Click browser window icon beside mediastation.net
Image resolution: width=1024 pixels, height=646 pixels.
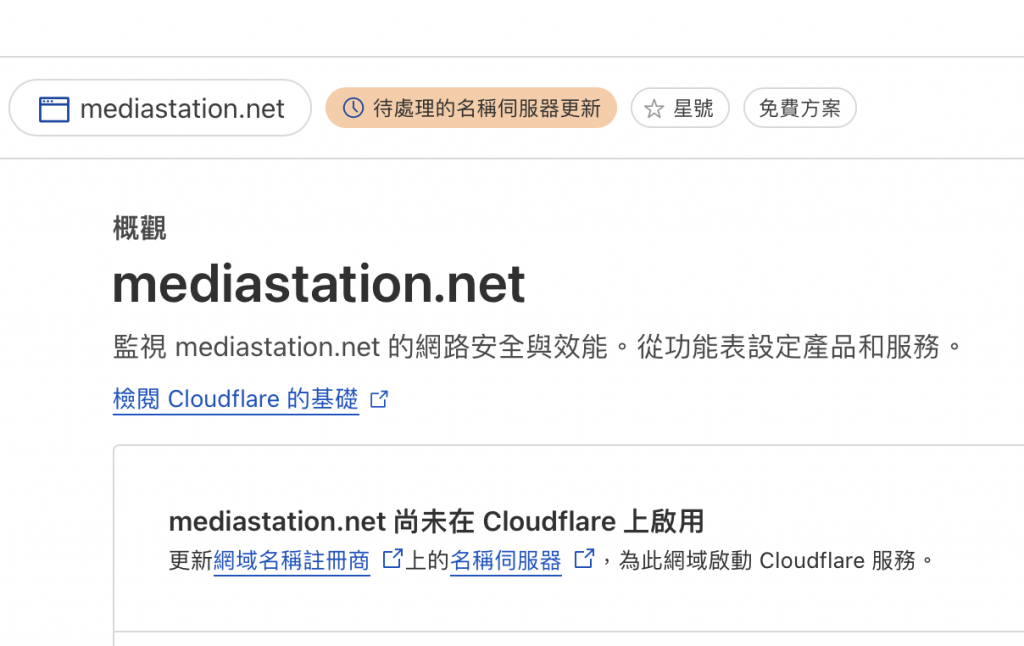click(x=54, y=109)
